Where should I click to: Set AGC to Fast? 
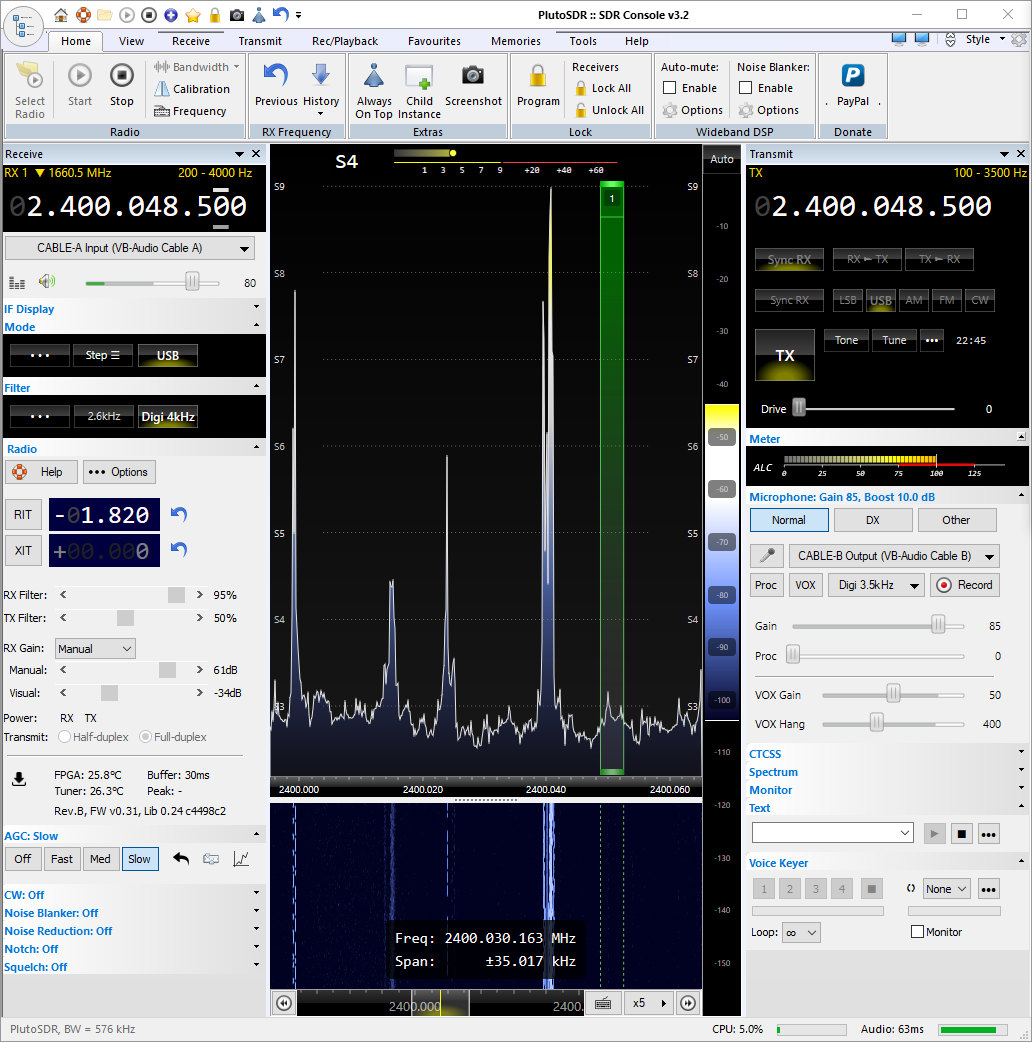(62, 859)
